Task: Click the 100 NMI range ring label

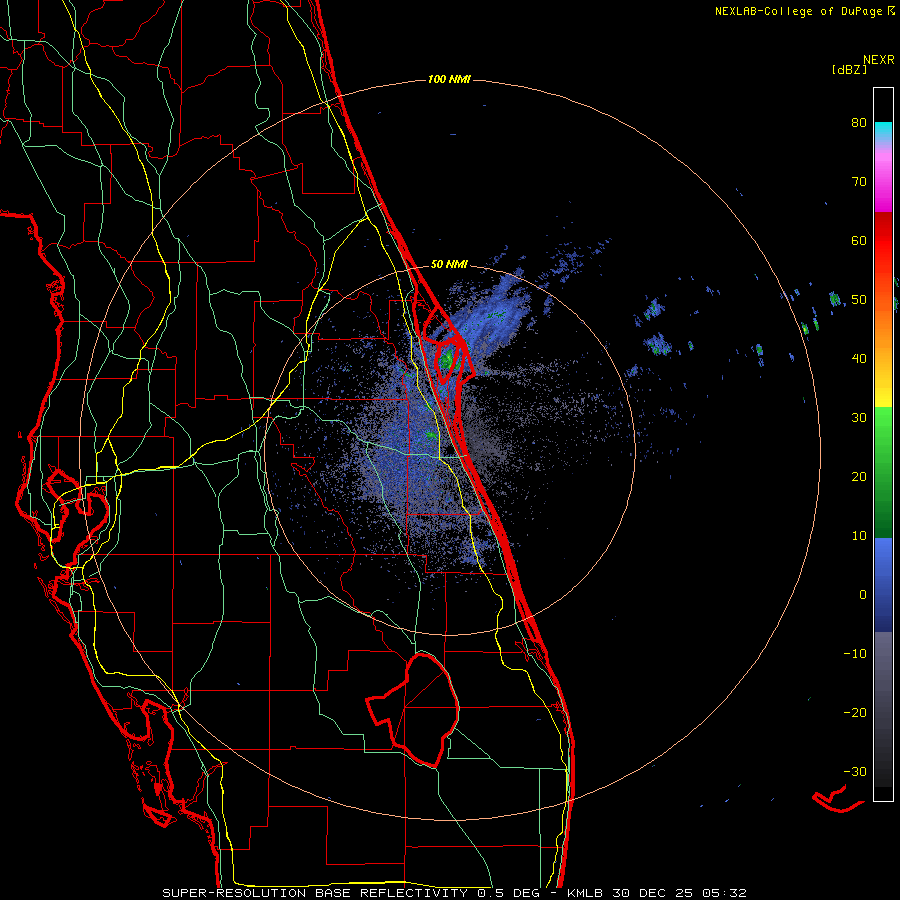Action: (449, 79)
